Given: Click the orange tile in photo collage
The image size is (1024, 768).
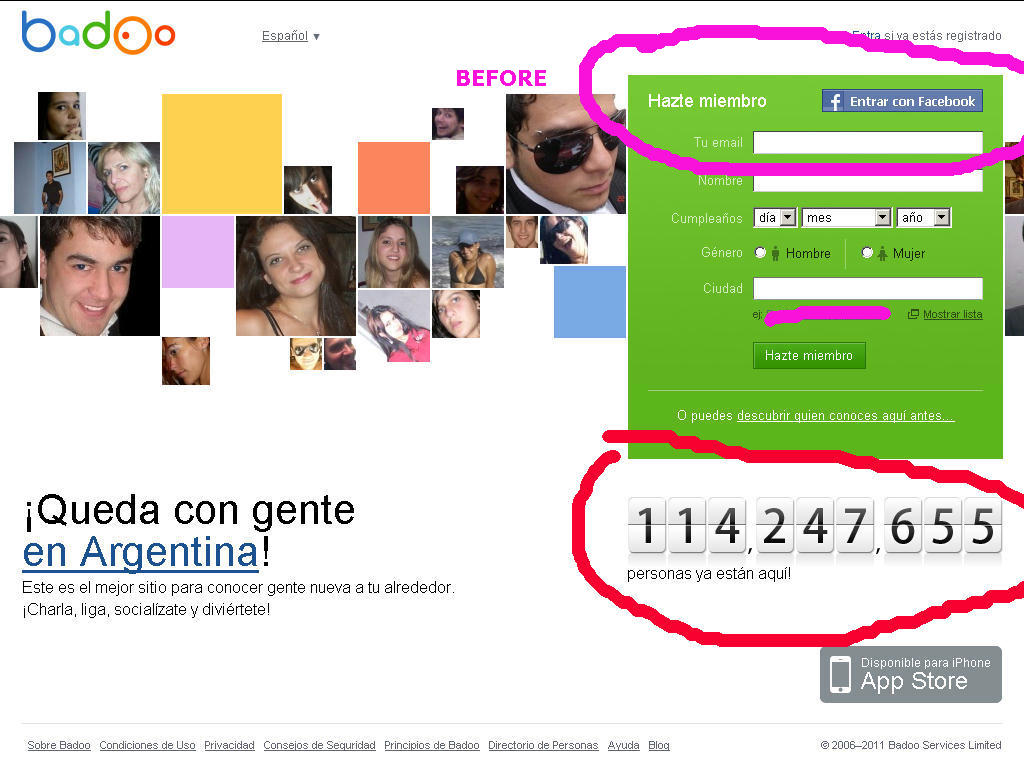Looking at the screenshot, I should (394, 178).
